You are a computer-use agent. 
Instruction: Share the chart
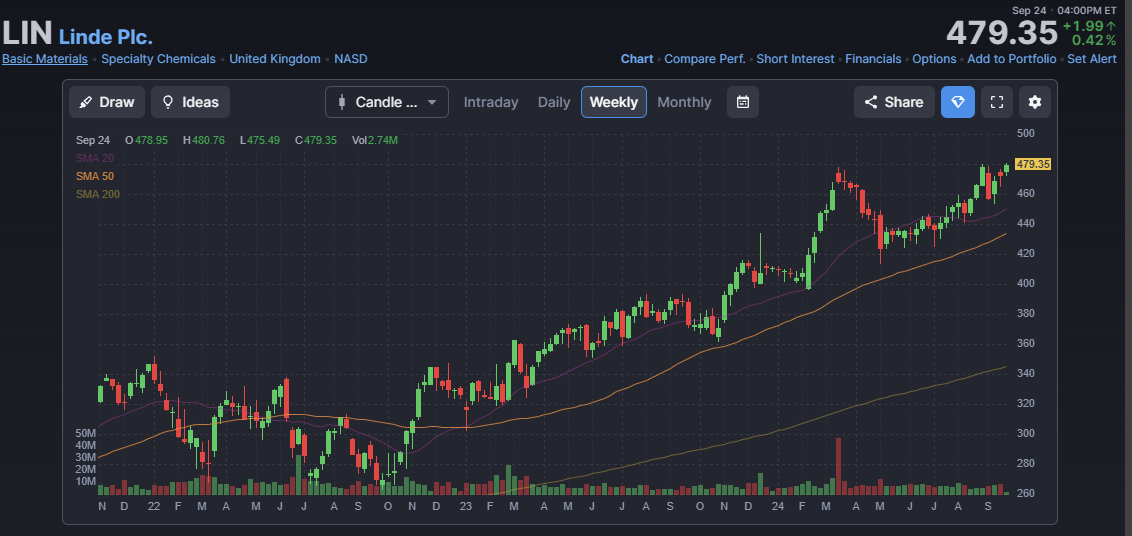[x=894, y=102]
